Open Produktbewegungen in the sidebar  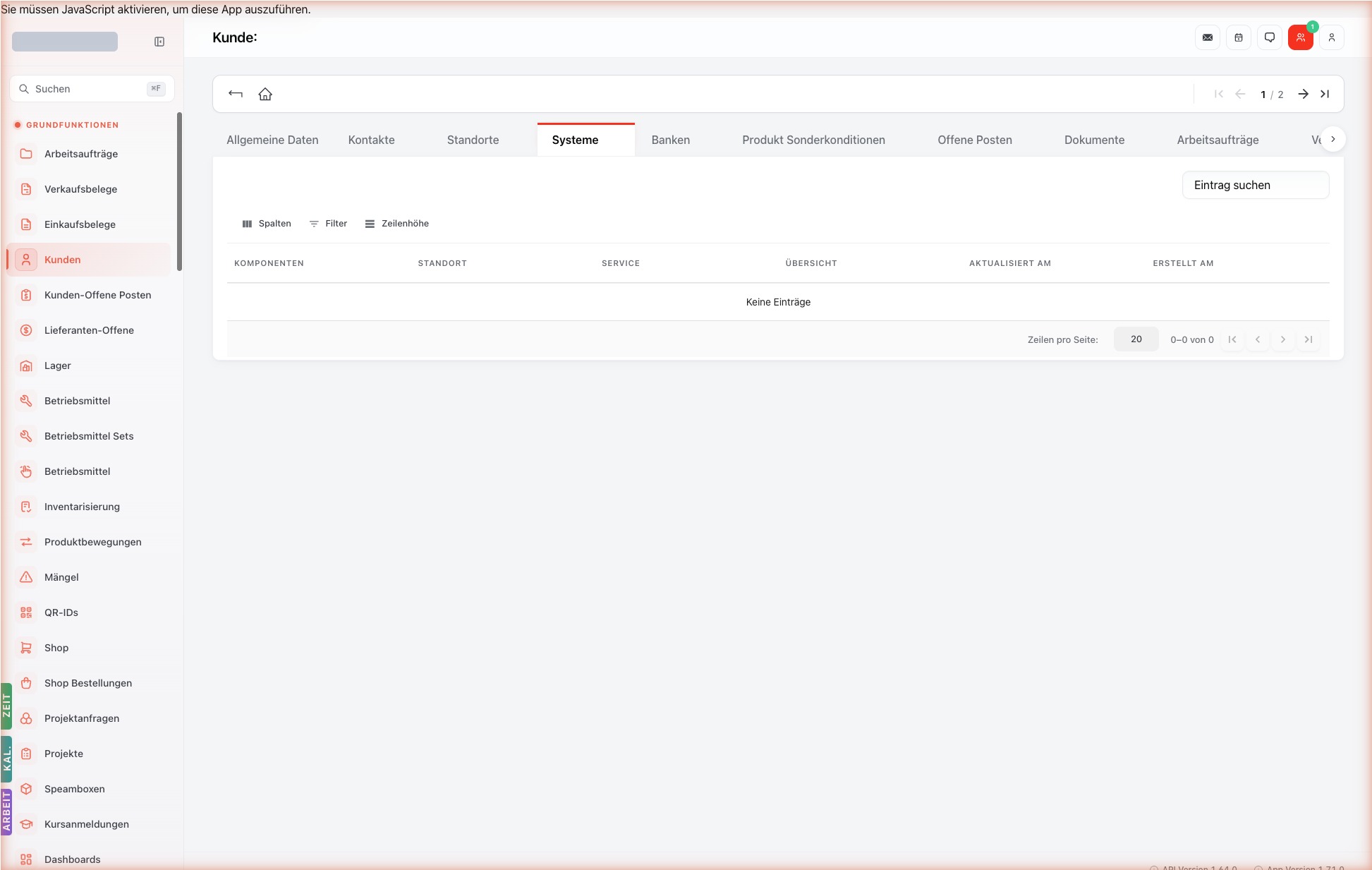point(89,542)
